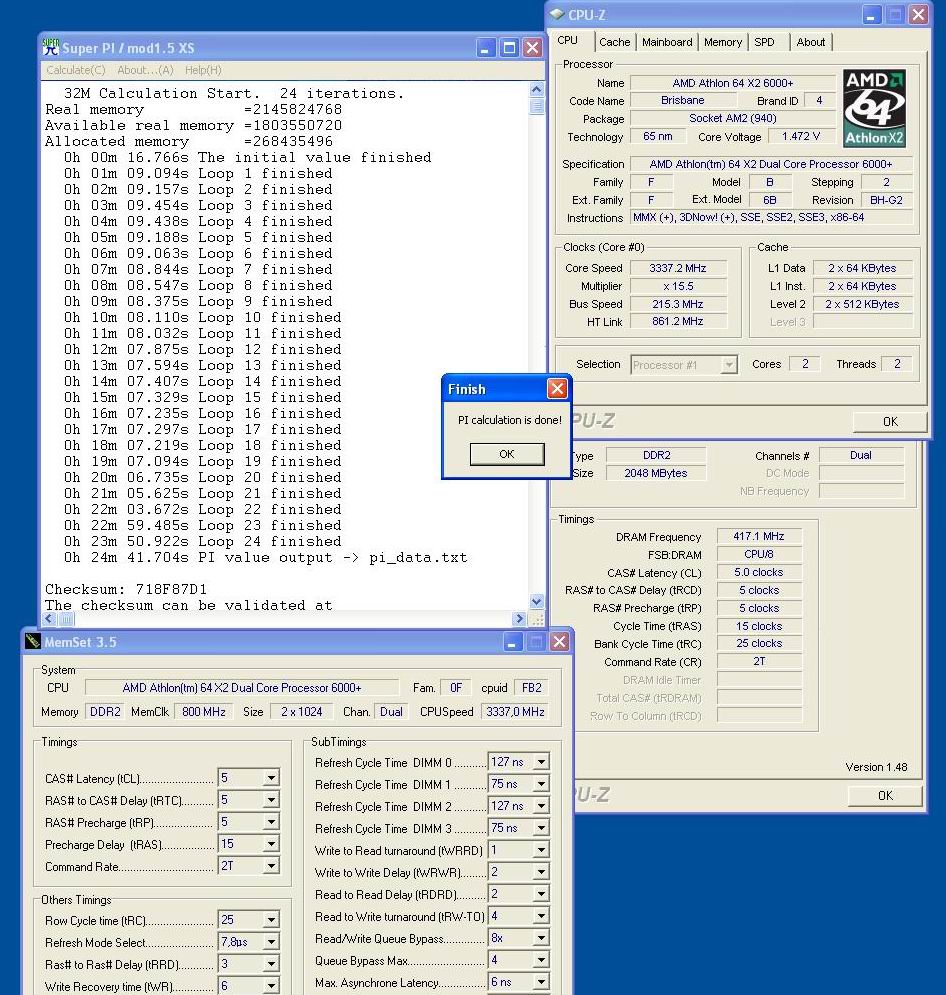This screenshot has height=995, width=946.
Task: Switch to the SPD tab in CPU-Z
Action: point(764,42)
